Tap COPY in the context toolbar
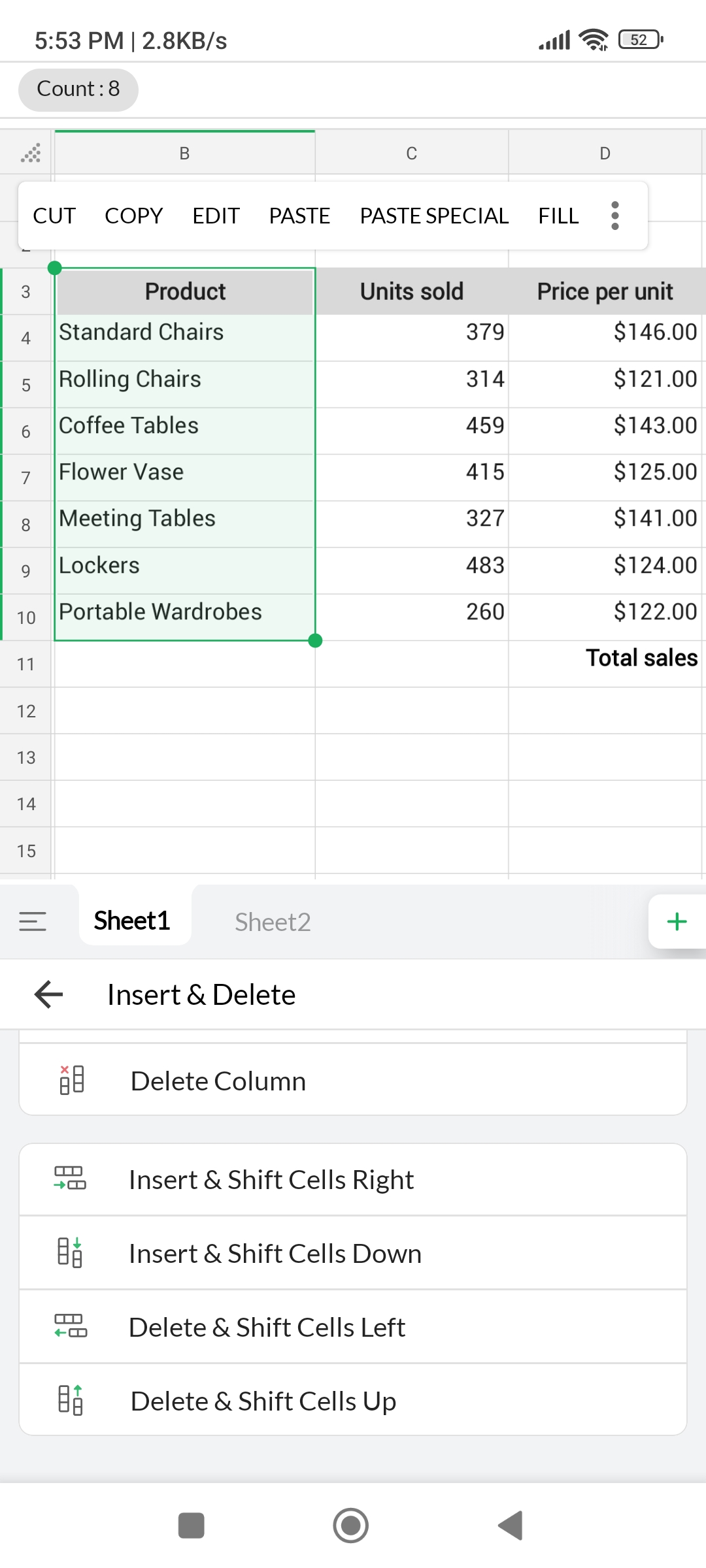The width and height of the screenshot is (706, 1568). (x=133, y=216)
